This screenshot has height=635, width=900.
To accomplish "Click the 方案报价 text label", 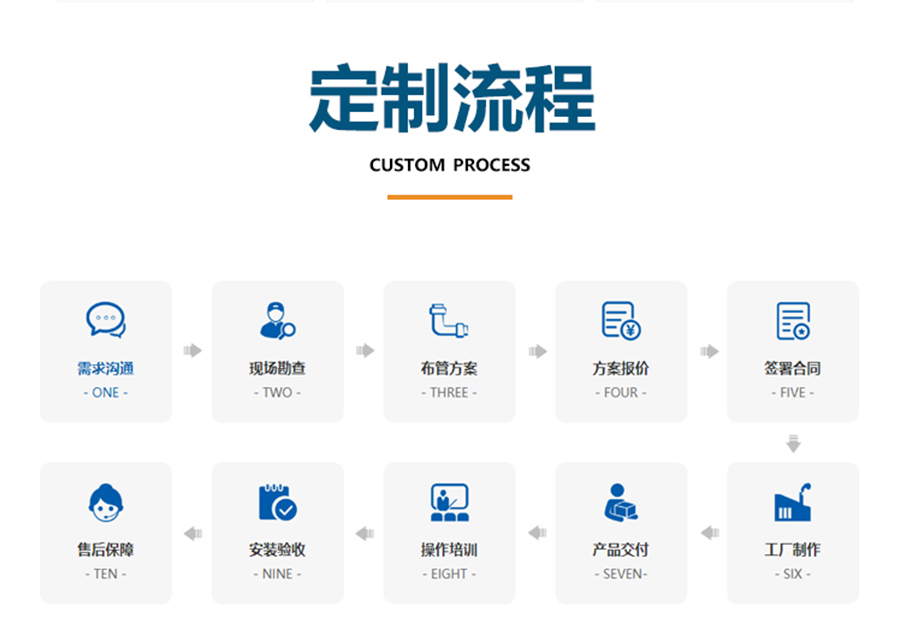I will 621,368.
